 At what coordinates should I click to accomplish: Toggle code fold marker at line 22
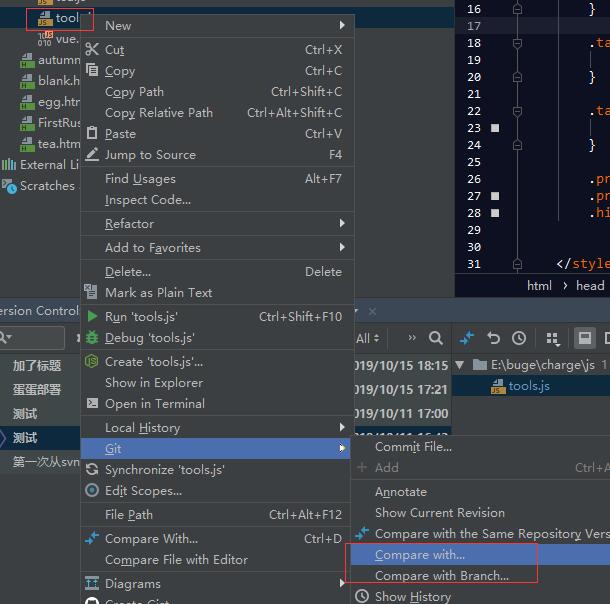[x=517, y=111]
